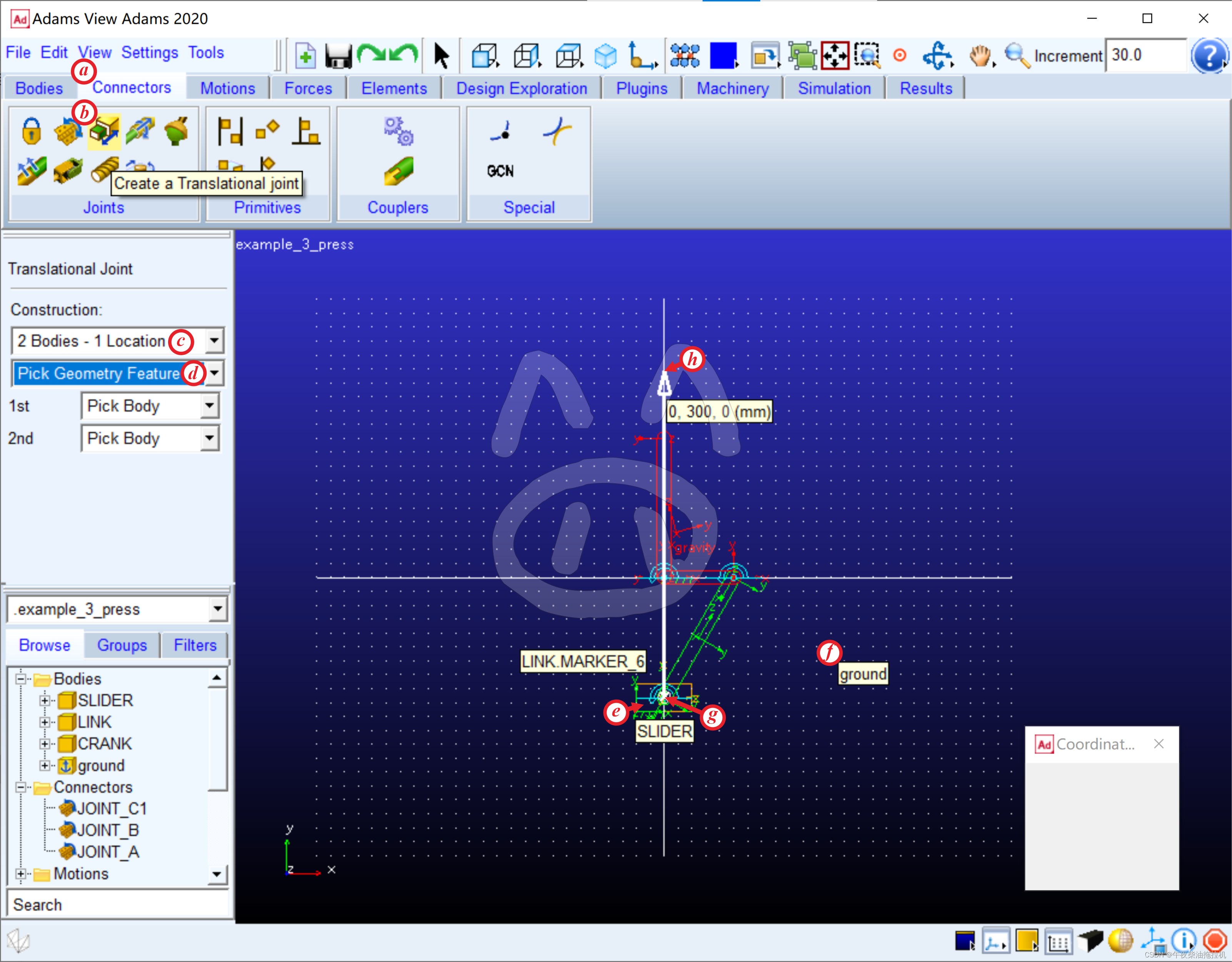Expand the CRANK body node
The height and width of the screenshot is (962, 1232).
44,744
